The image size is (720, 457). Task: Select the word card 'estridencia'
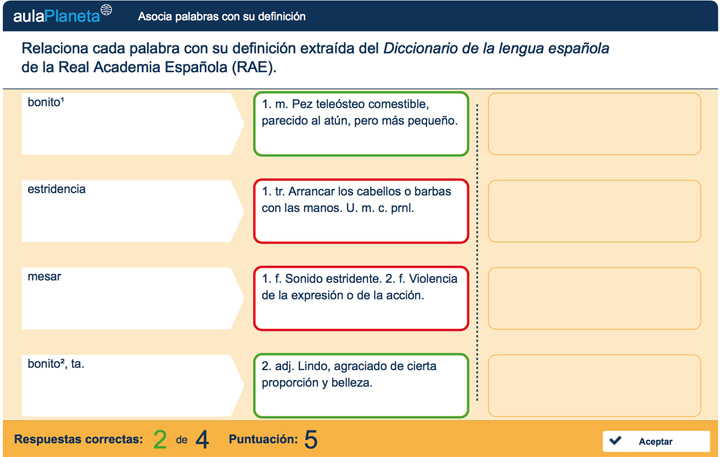click(130, 211)
